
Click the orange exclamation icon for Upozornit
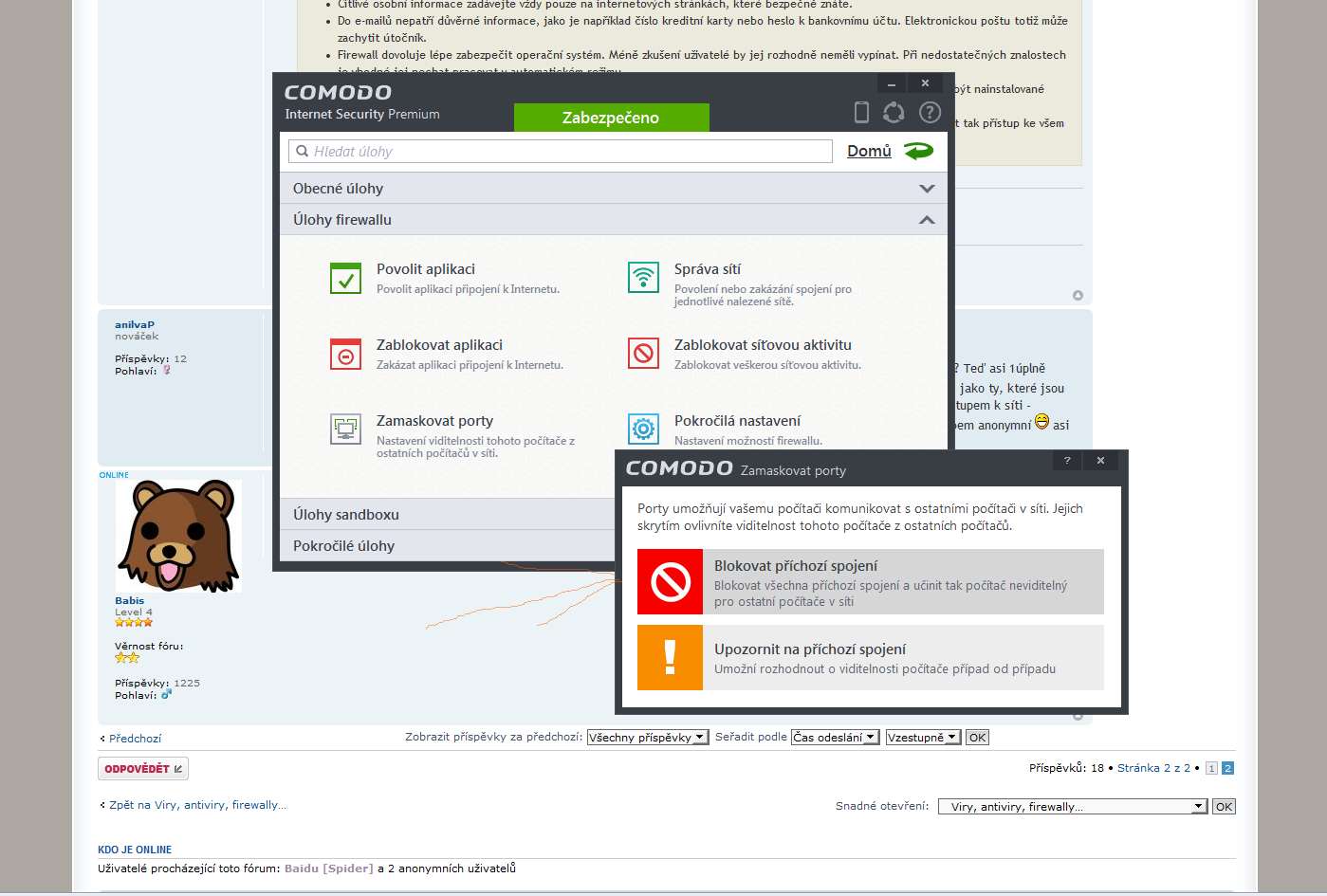pyautogui.click(x=670, y=657)
